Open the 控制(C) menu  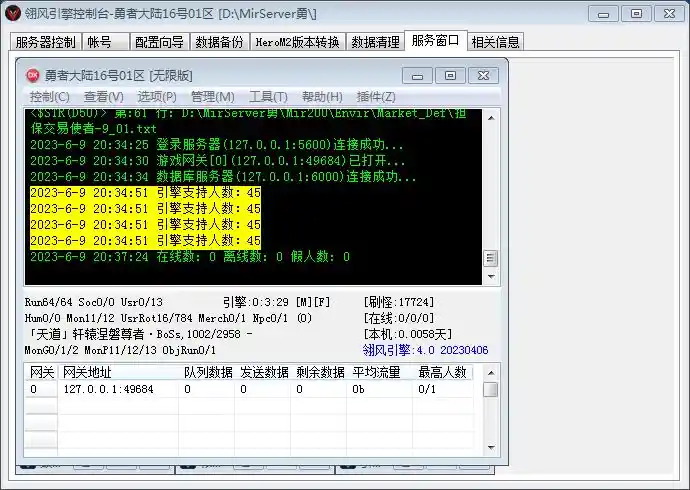pos(49,96)
